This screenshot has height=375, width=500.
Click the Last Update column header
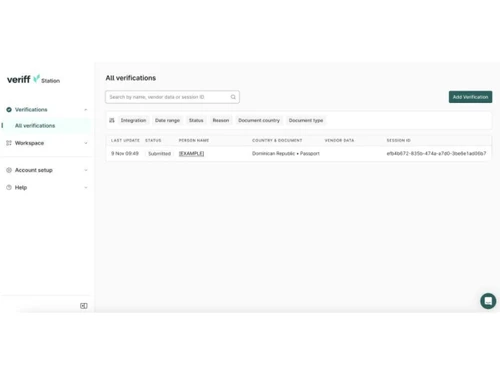click(x=125, y=140)
